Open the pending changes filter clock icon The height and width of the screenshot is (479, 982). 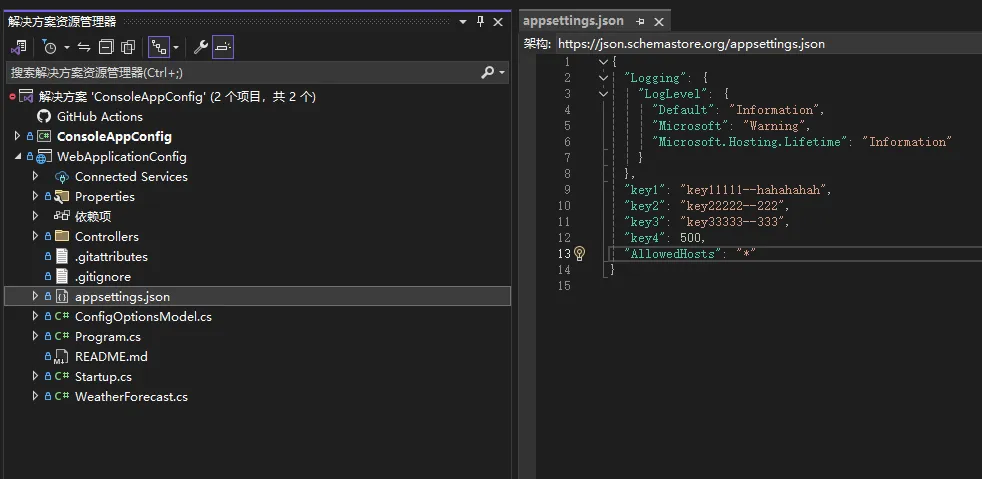[x=49, y=47]
